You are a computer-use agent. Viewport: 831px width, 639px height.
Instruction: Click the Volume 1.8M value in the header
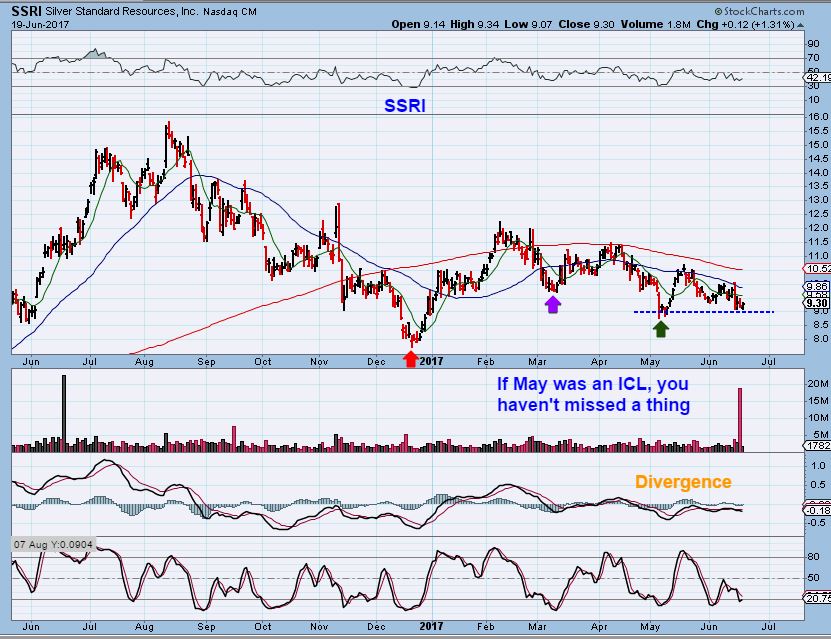point(656,24)
